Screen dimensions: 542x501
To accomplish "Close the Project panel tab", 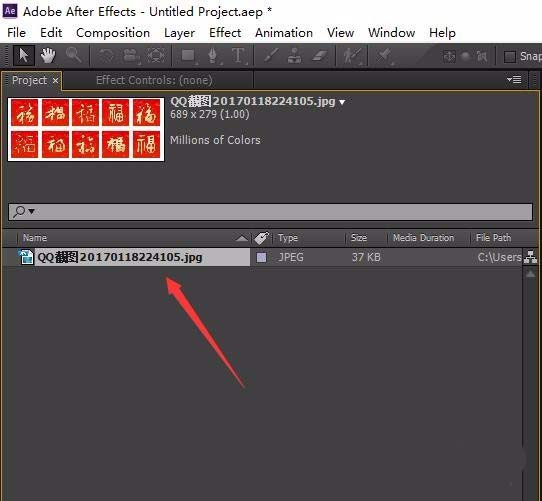I will [55, 81].
